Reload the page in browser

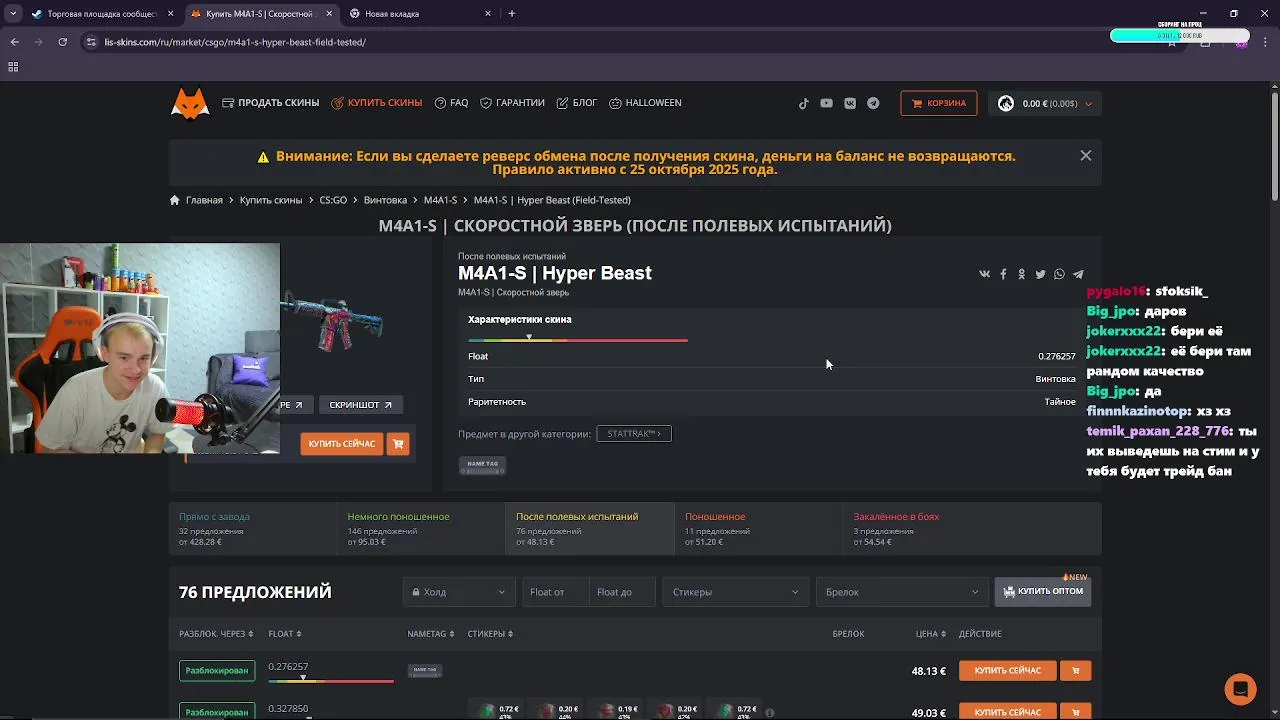click(x=62, y=42)
